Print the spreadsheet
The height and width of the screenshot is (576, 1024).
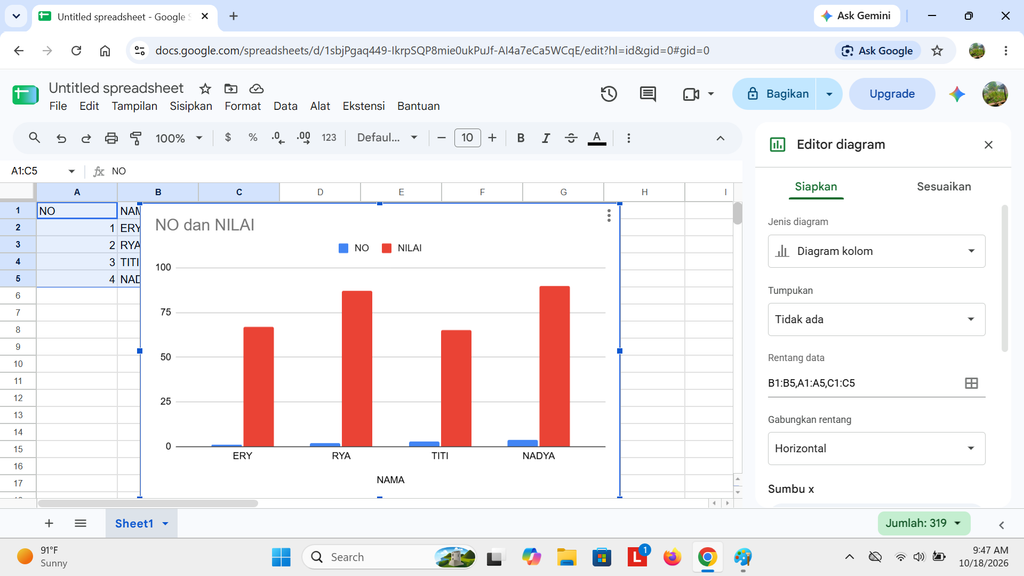(111, 138)
